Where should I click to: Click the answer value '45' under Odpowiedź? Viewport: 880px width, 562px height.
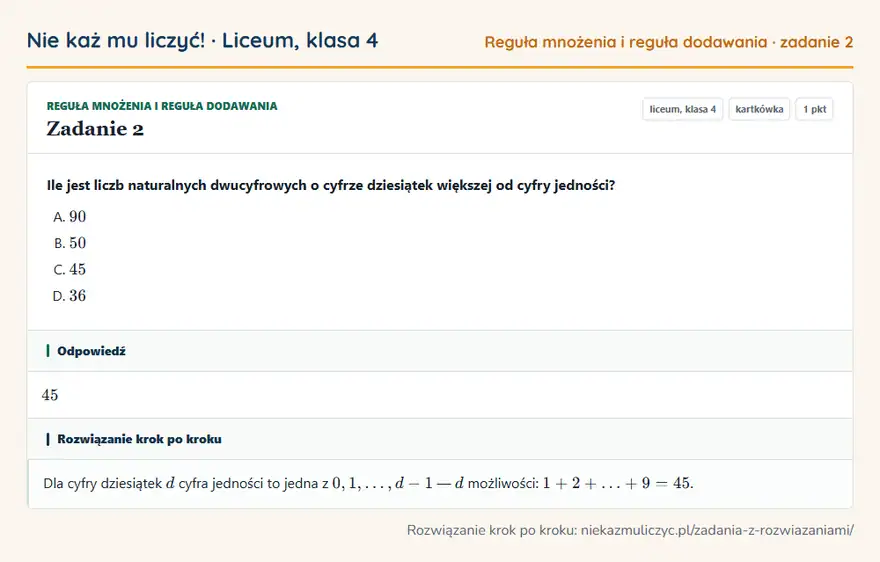click(50, 395)
